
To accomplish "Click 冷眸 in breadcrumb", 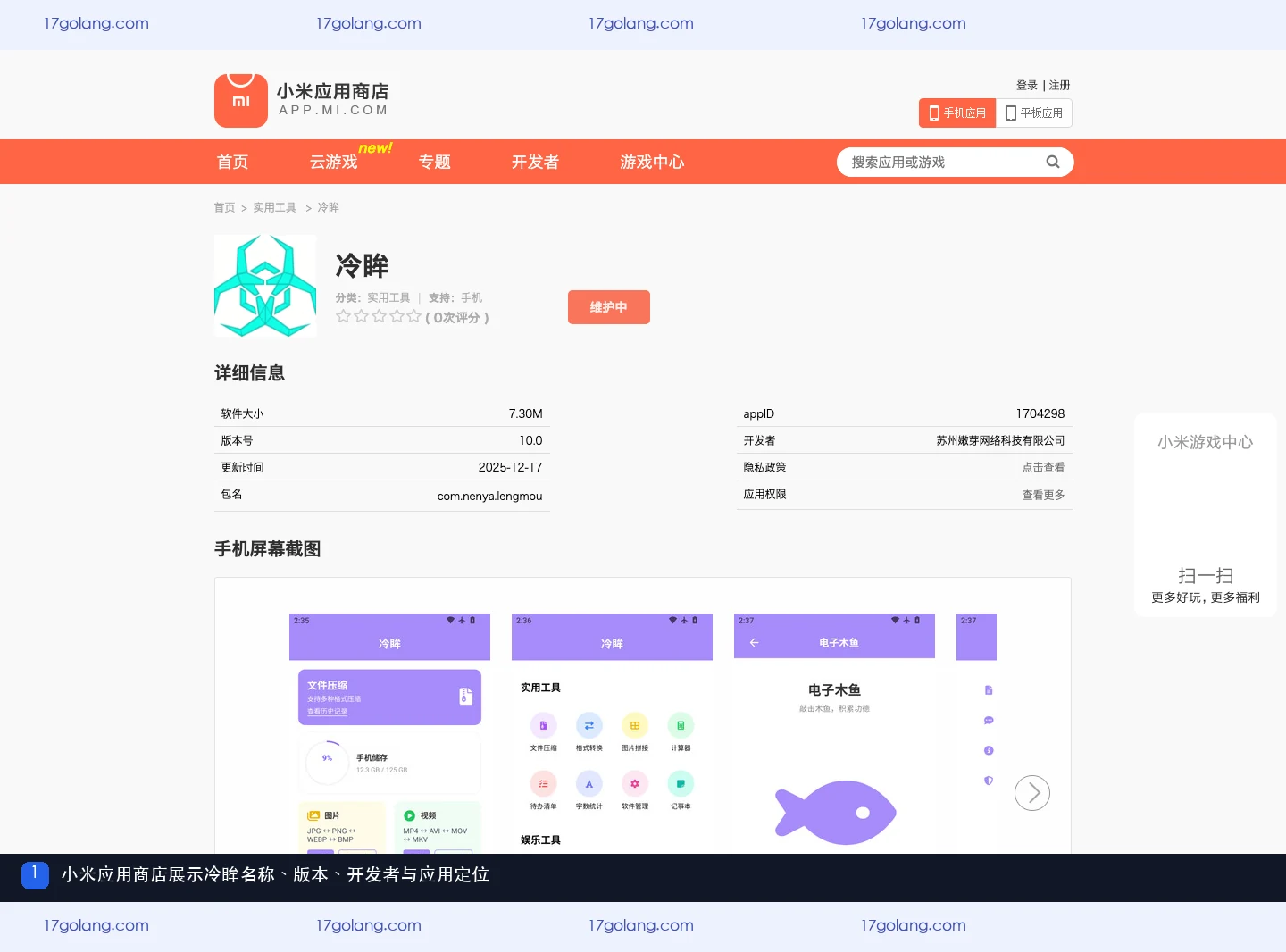I will click(328, 207).
